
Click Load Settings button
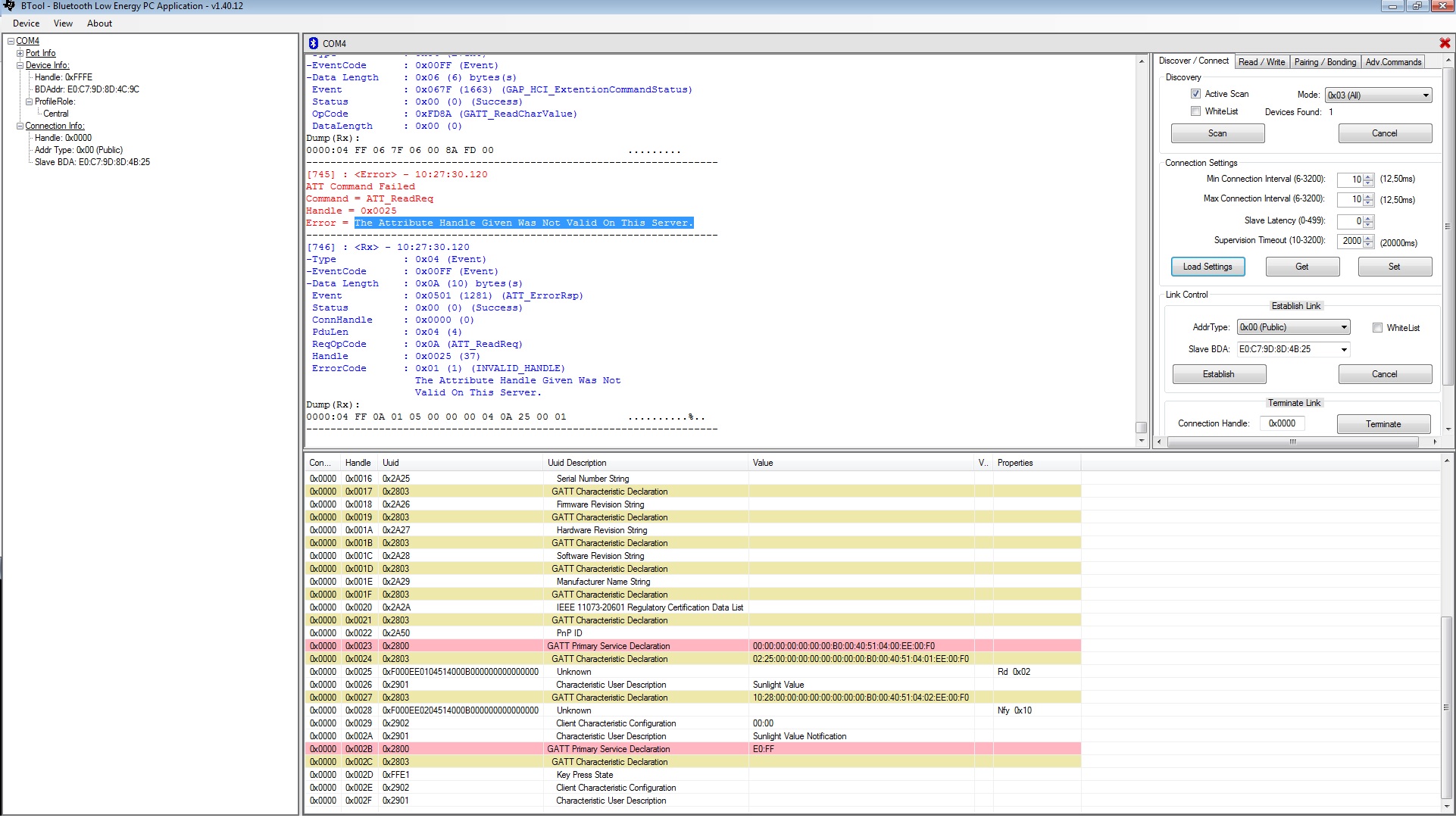1208,267
